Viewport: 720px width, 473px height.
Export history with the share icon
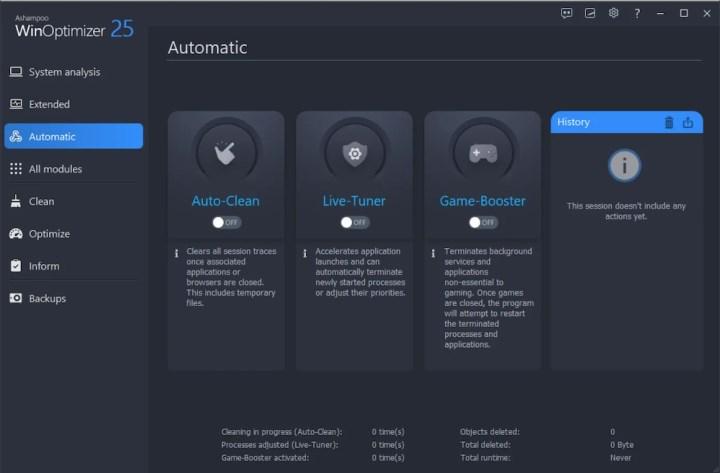tap(688, 123)
